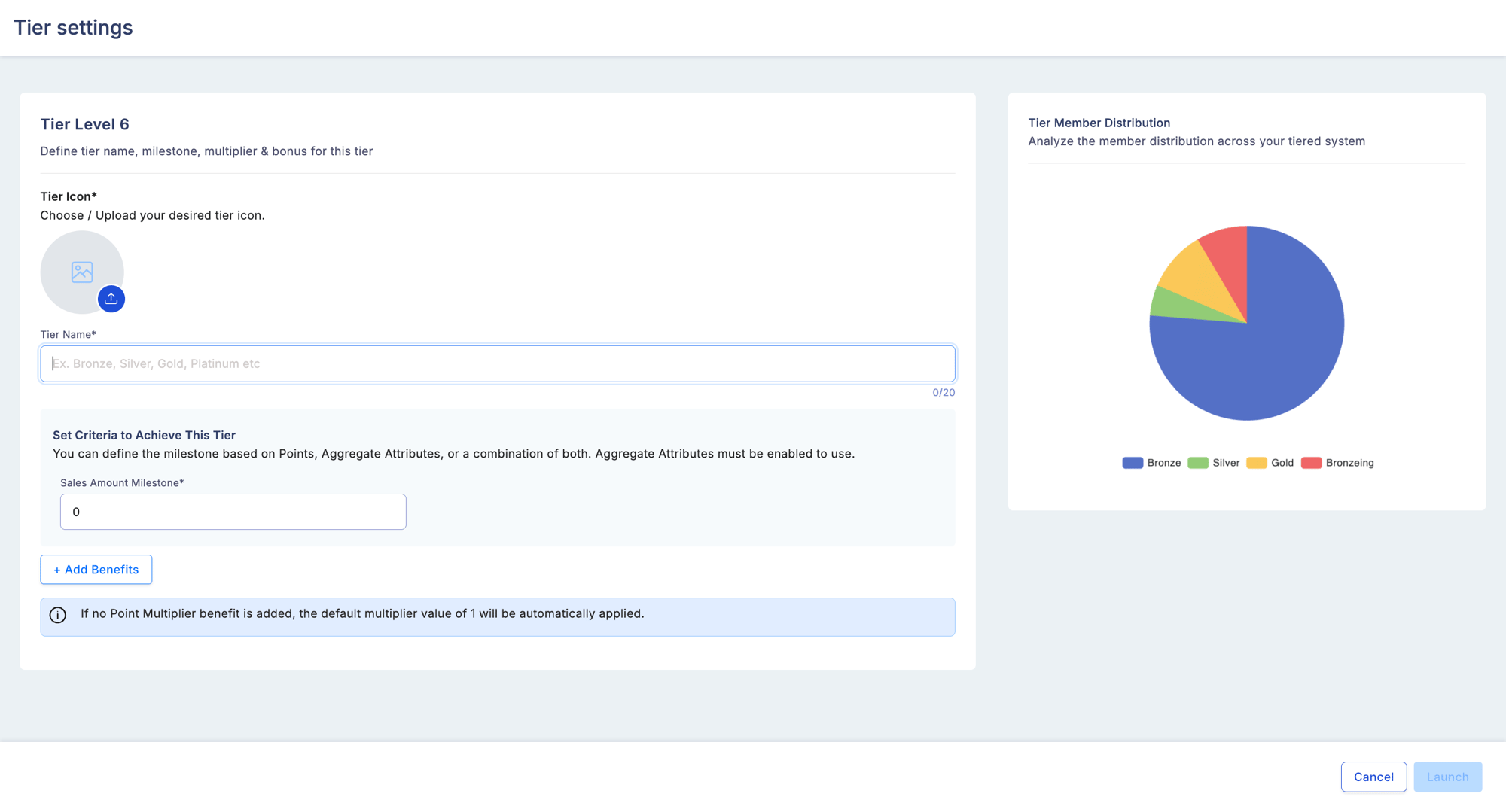The image size is (1506, 812).
Task: Toggle Silver legend color swatch
Action: coord(1198,463)
